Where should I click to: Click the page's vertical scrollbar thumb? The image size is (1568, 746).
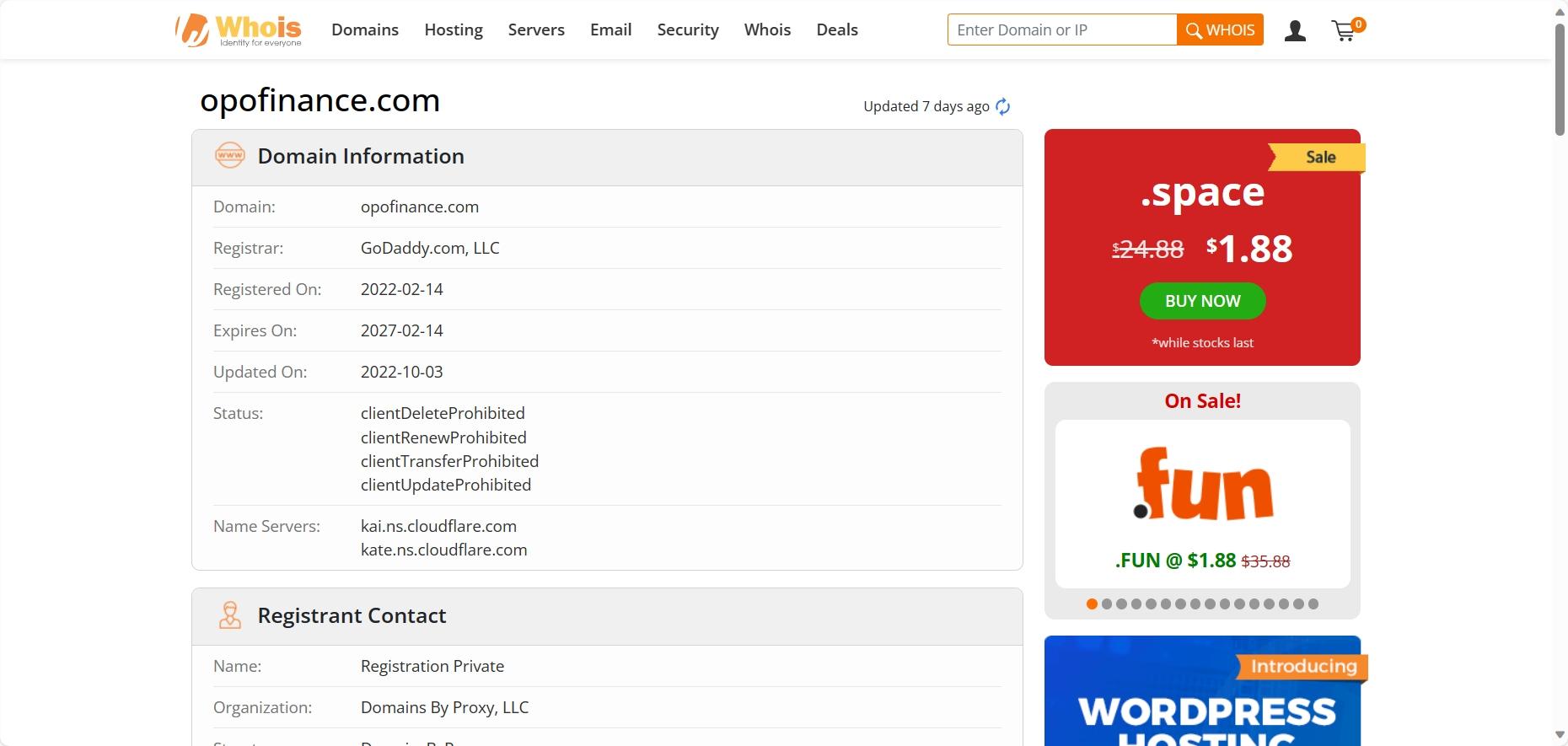coord(1560,78)
